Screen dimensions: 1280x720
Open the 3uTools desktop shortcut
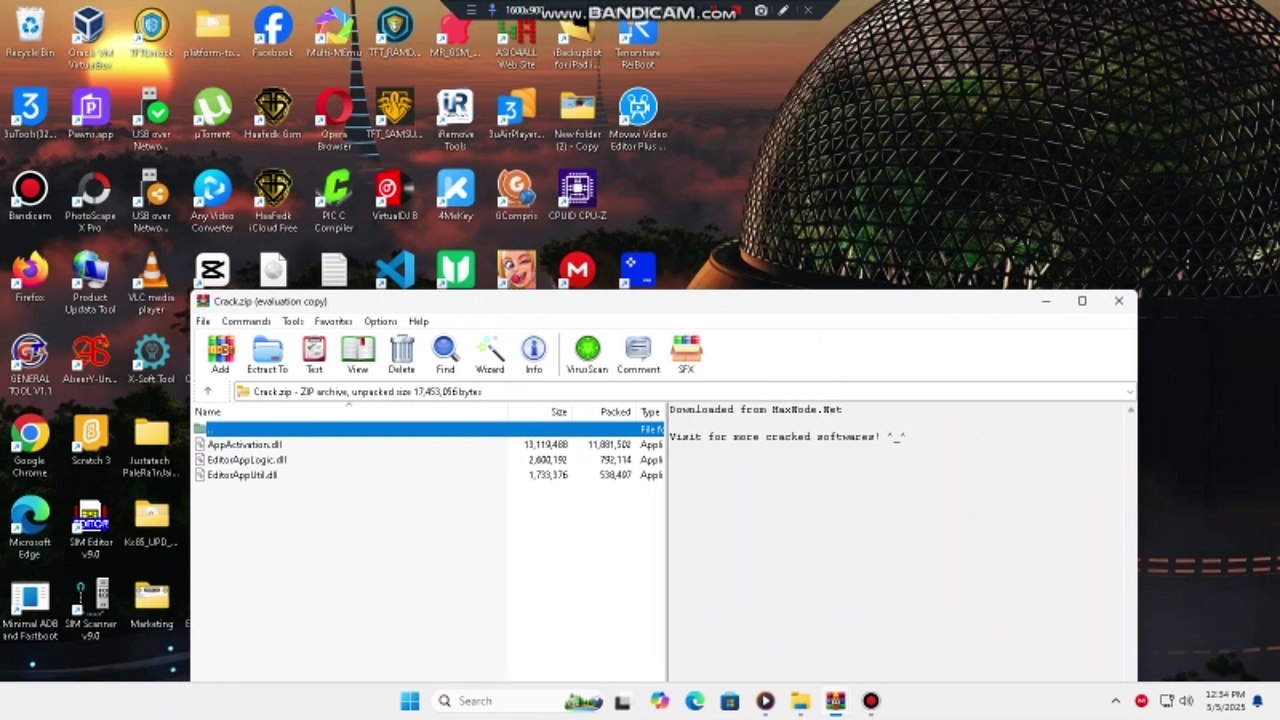point(30,114)
